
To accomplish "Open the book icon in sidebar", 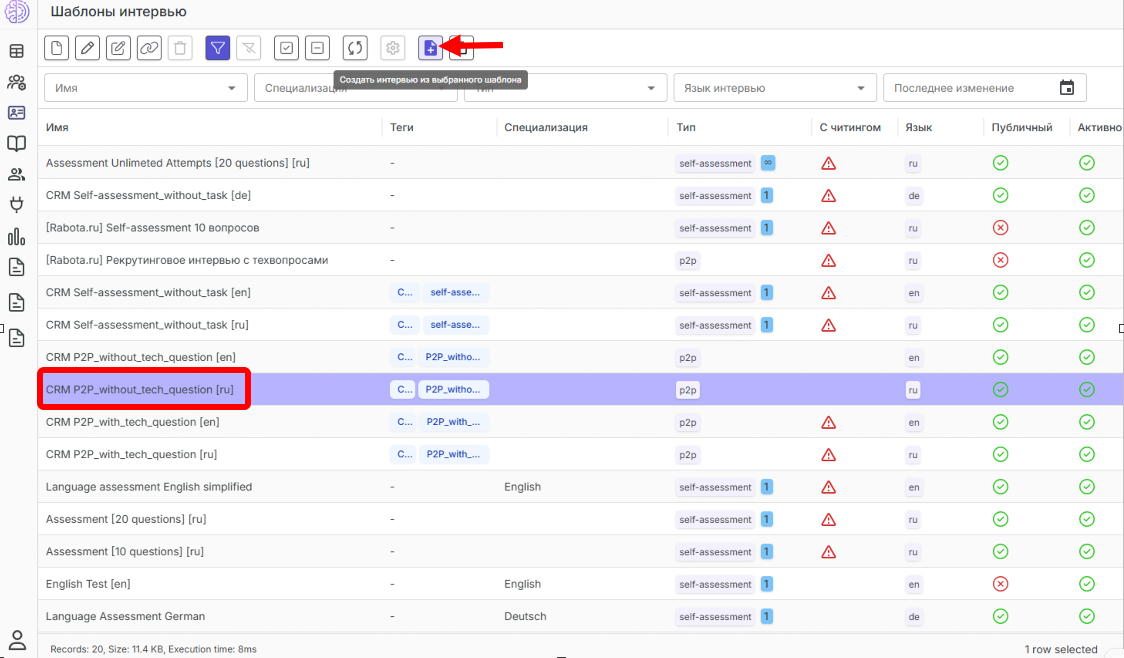I will point(16,143).
